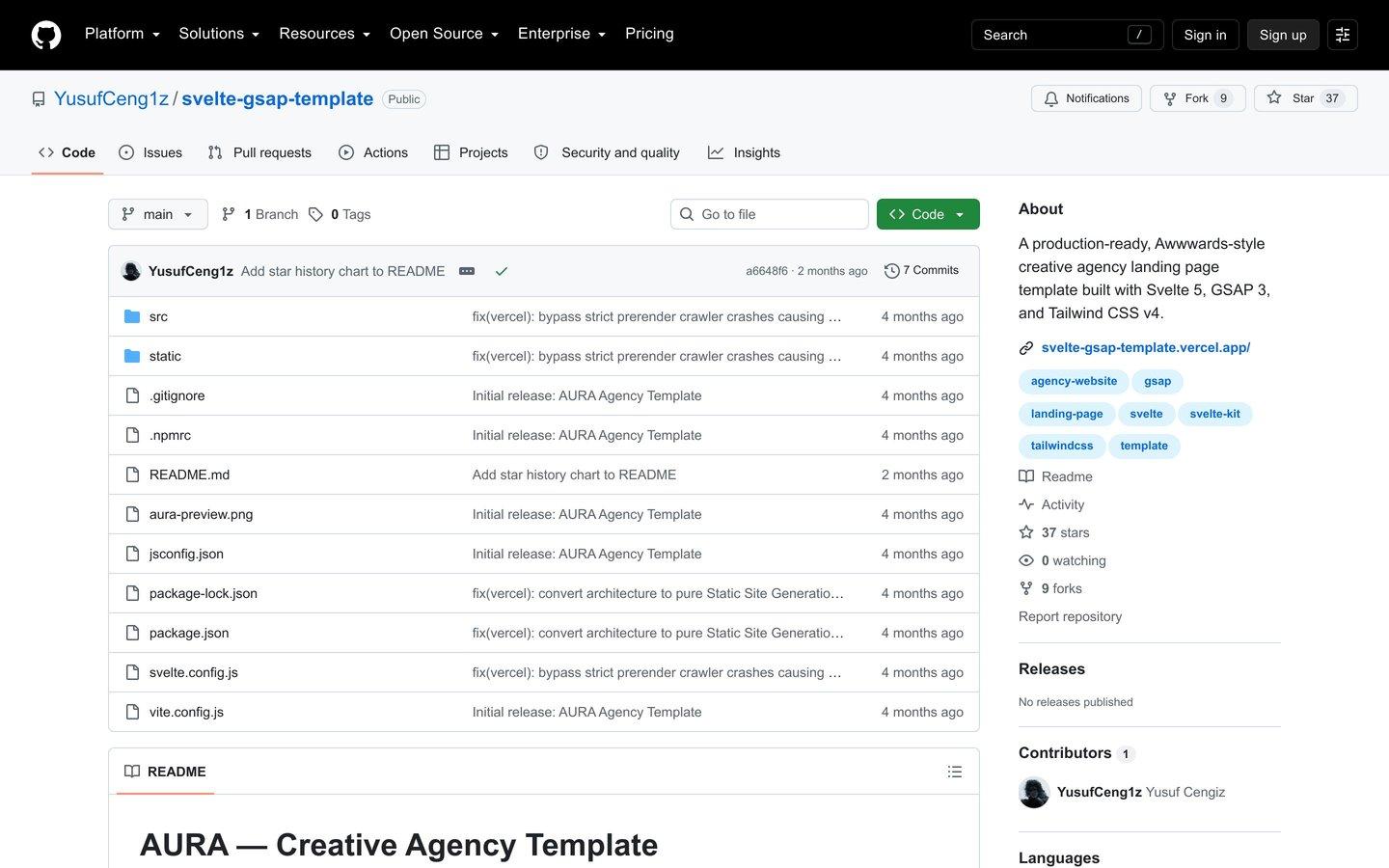Select the README tab heading
Screen dimensions: 1389x868
[165, 772]
